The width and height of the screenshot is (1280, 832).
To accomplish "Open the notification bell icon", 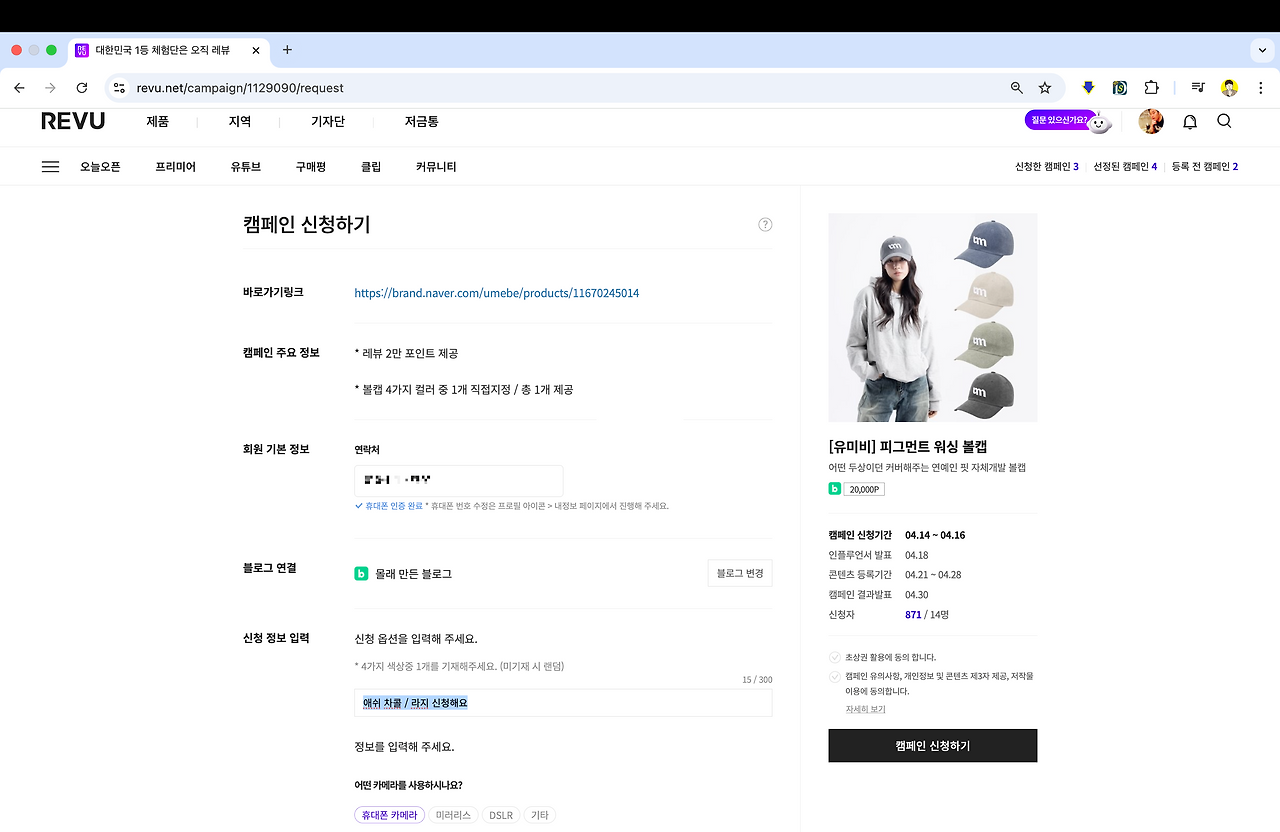I will 1189,121.
